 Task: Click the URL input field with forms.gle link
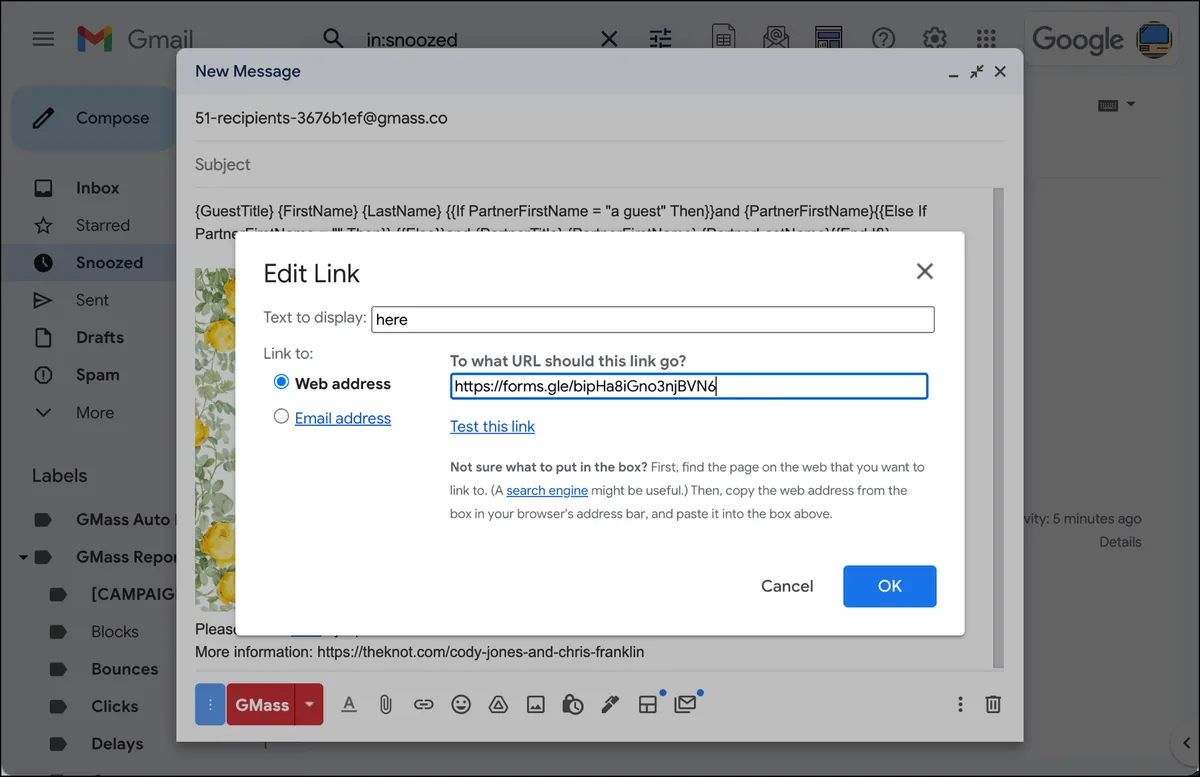click(689, 386)
